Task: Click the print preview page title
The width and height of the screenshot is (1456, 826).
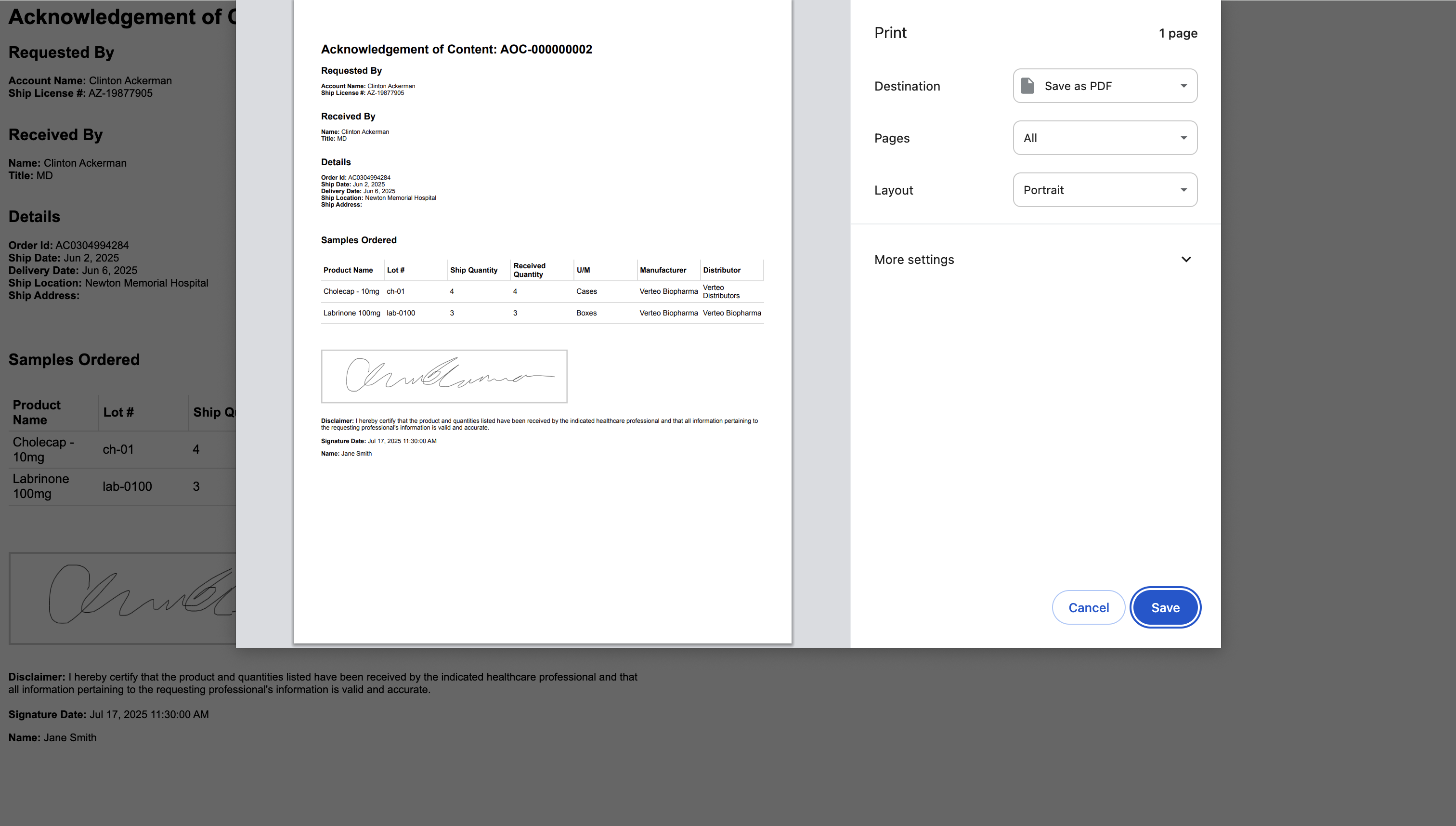Action: (456, 49)
